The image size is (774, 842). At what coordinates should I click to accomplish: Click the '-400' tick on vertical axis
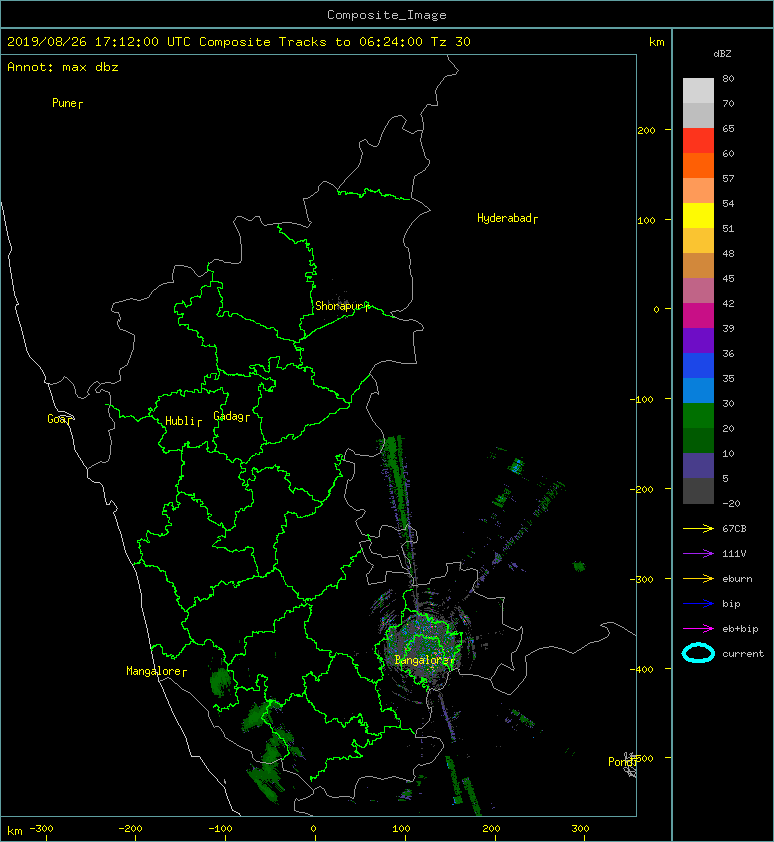(x=642, y=669)
